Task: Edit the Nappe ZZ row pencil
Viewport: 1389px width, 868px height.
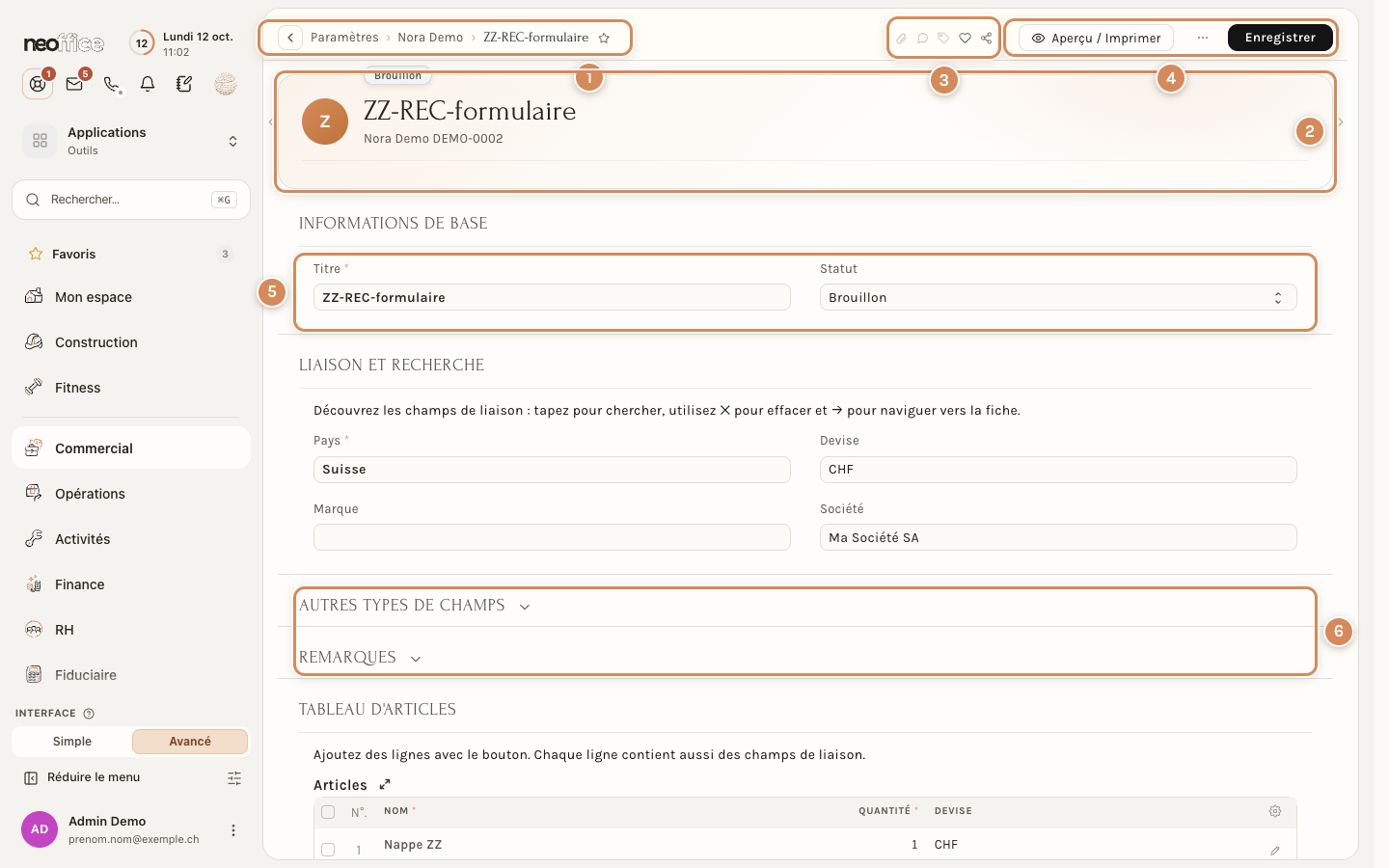Action: [x=1275, y=850]
